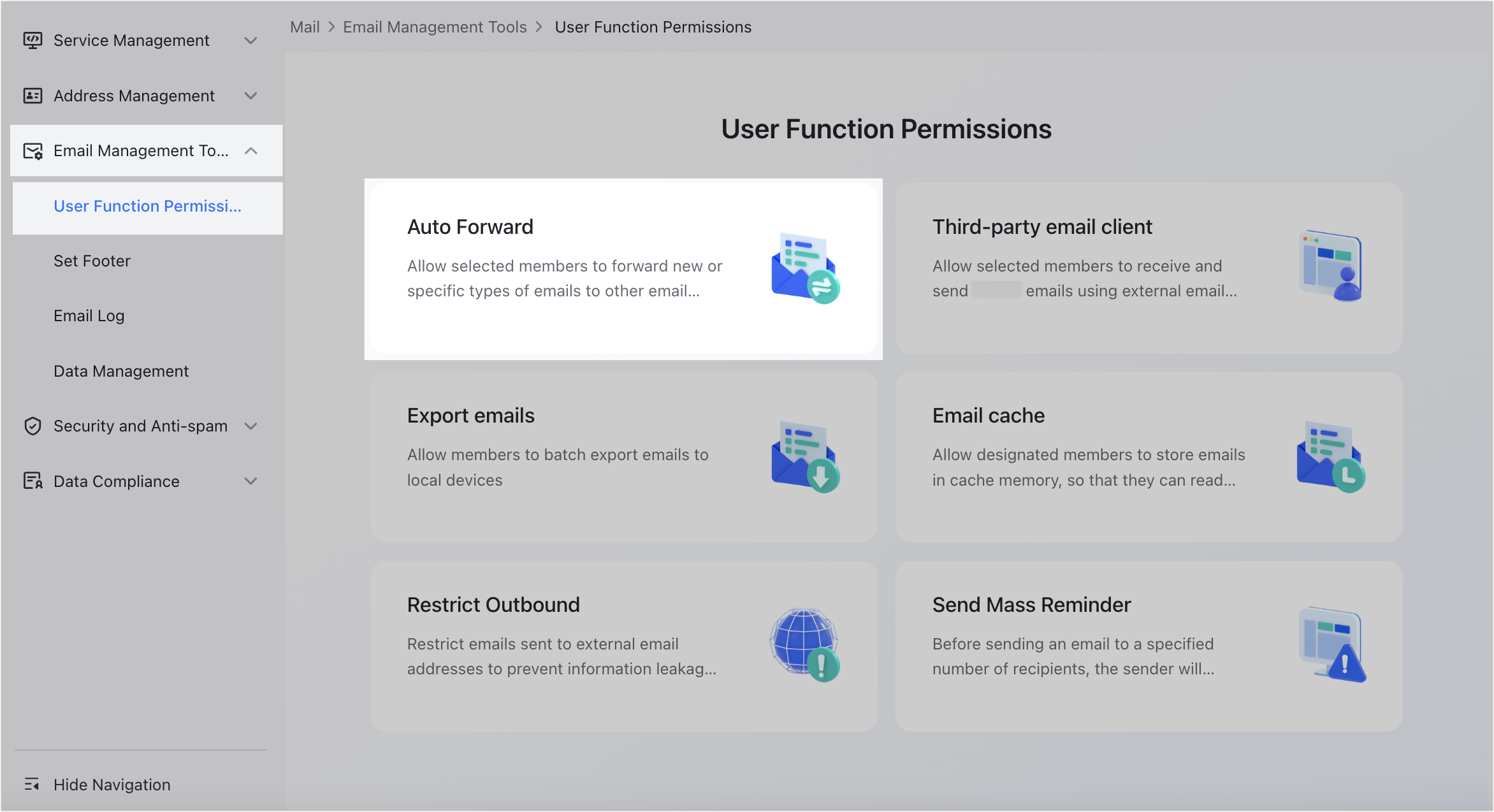Click the Data Compliance document icon

point(33,481)
